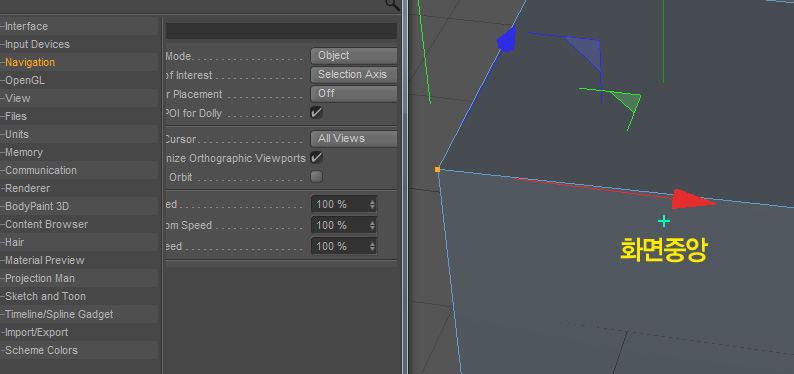The width and height of the screenshot is (794, 374).
Task: Open the Mode dropdown showing Object
Action: [353, 56]
